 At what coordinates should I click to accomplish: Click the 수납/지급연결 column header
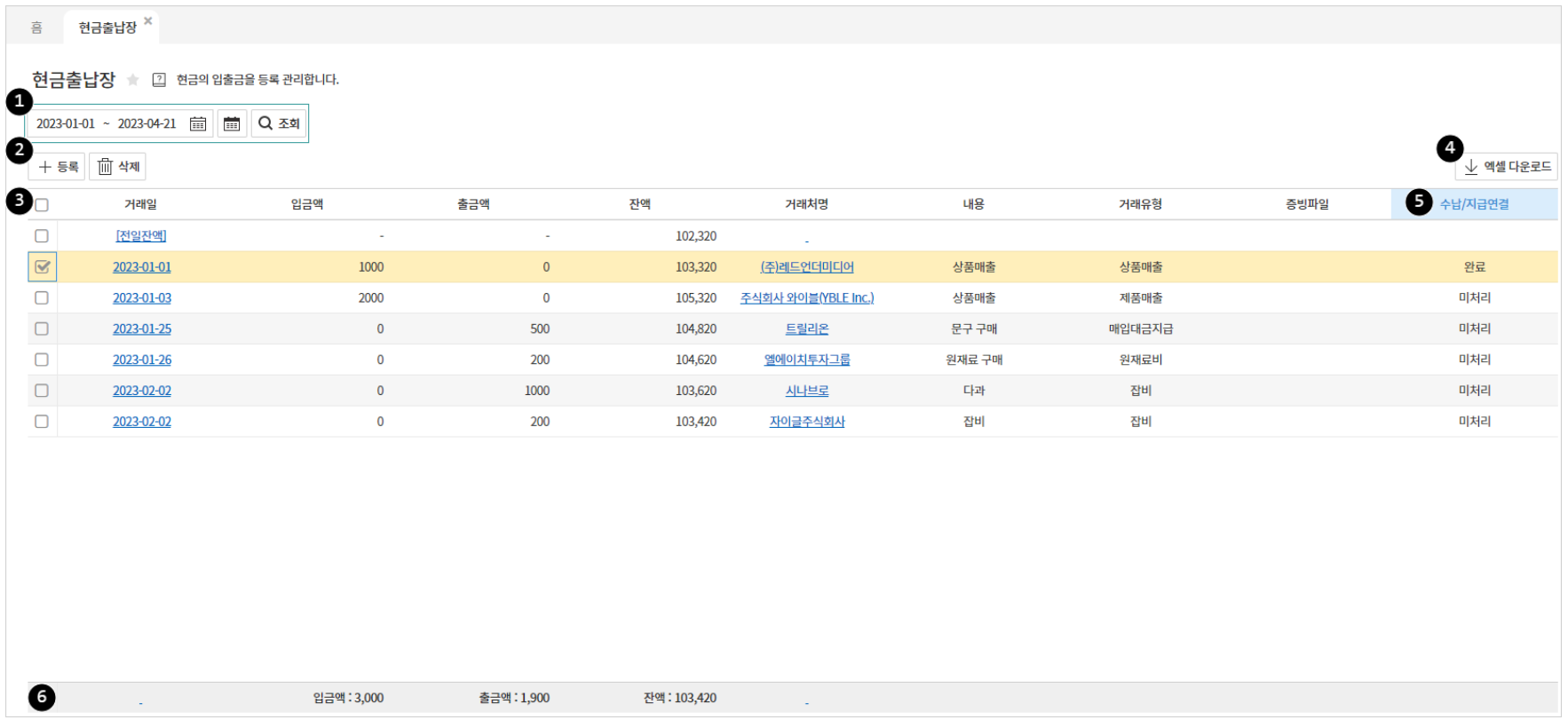tap(1474, 204)
